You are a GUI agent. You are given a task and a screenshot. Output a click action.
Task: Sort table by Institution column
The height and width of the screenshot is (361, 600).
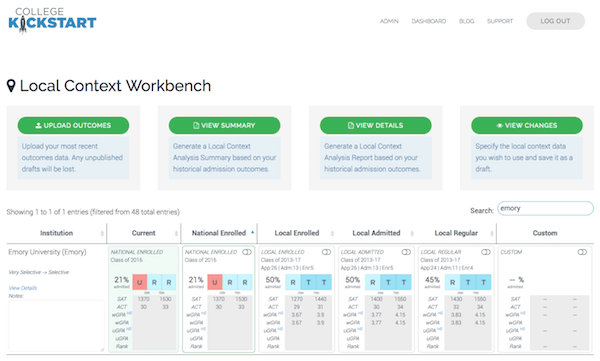(56, 233)
